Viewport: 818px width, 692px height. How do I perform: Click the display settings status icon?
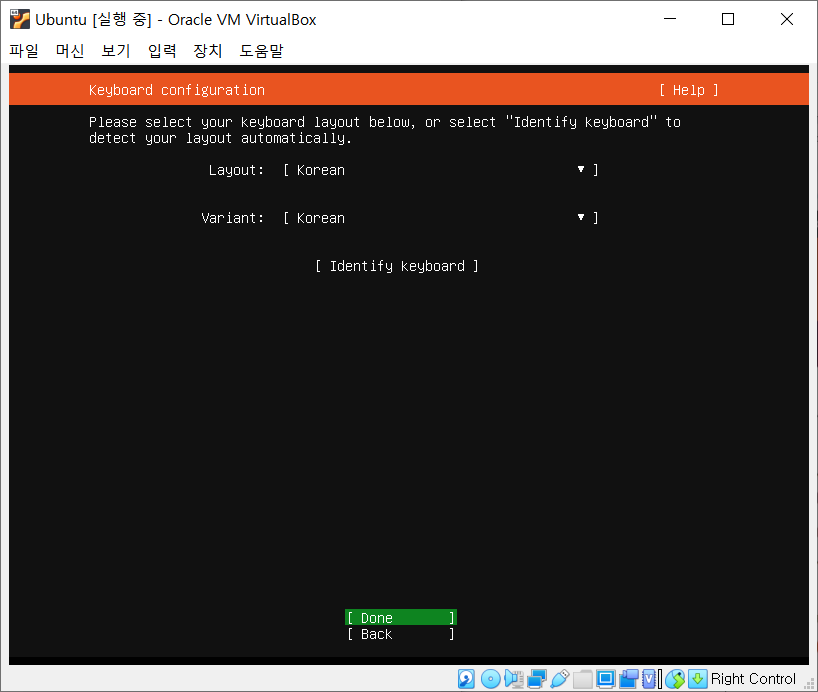pos(606,678)
